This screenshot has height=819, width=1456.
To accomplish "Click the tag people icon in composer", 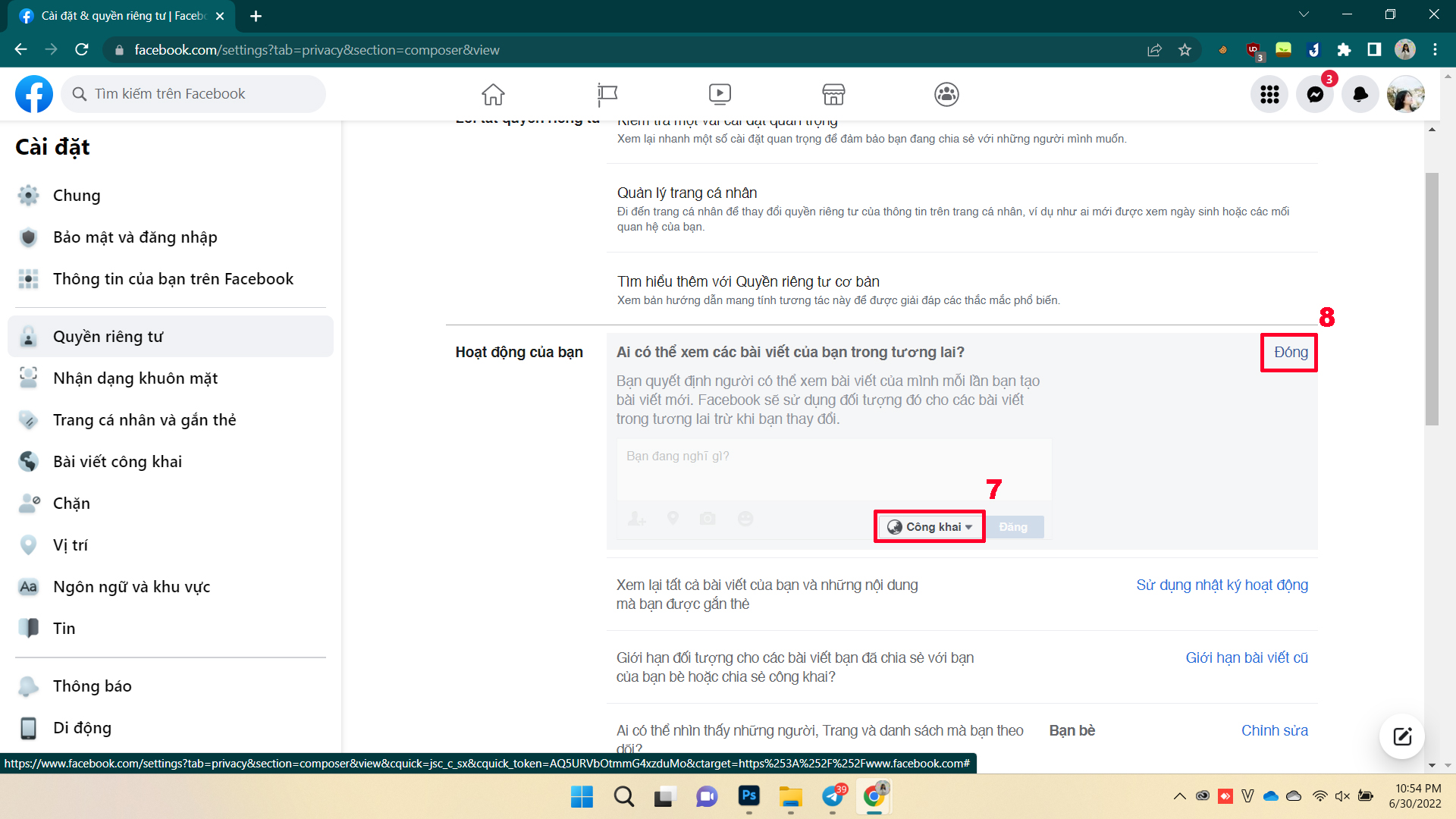I will coord(637,519).
